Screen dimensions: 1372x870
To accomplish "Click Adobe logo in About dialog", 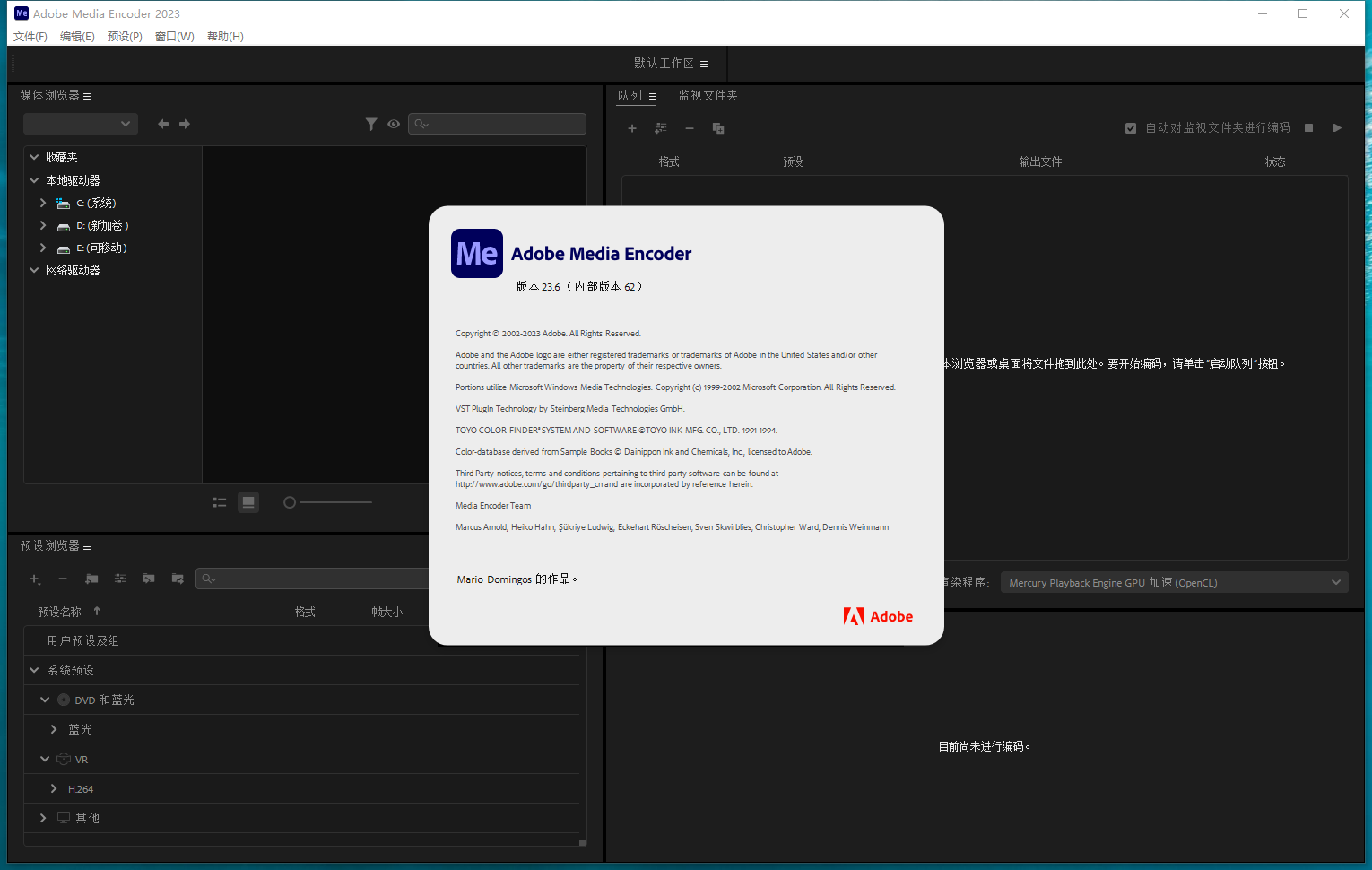I will 878,616.
